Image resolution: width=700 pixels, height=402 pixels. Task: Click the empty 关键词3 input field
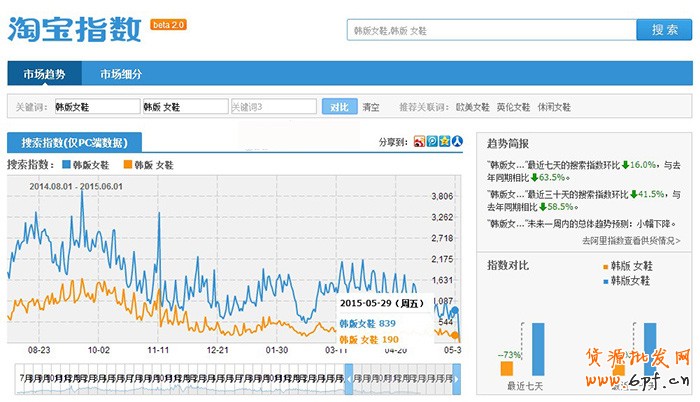point(273,106)
